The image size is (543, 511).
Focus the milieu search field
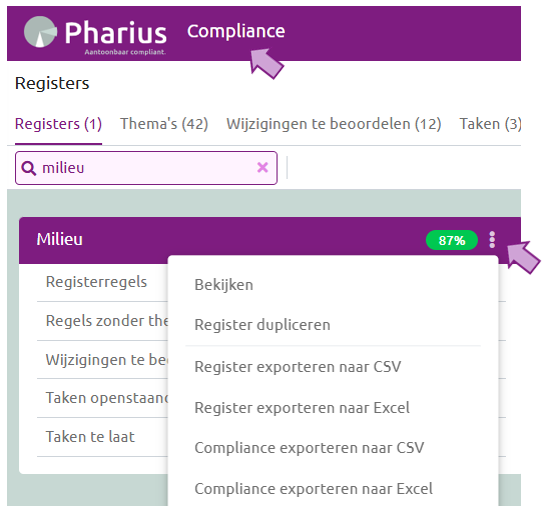tap(146, 168)
